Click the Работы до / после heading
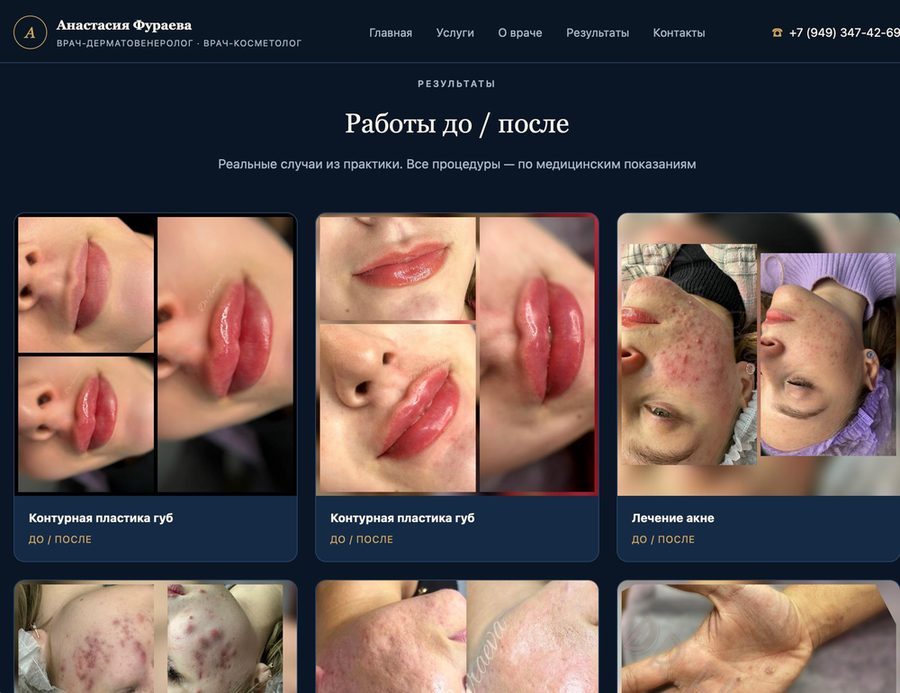 pyautogui.click(x=457, y=123)
